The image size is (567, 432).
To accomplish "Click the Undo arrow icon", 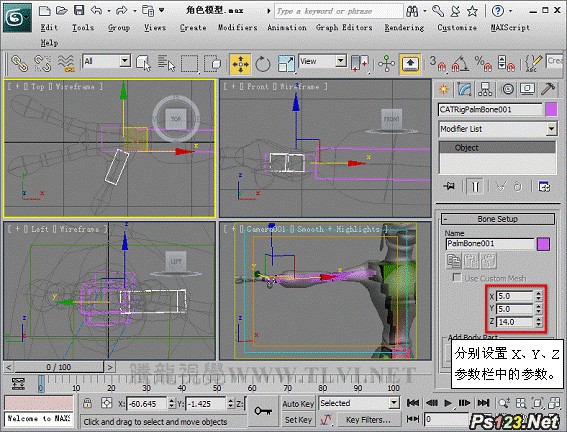I will click(97, 10).
